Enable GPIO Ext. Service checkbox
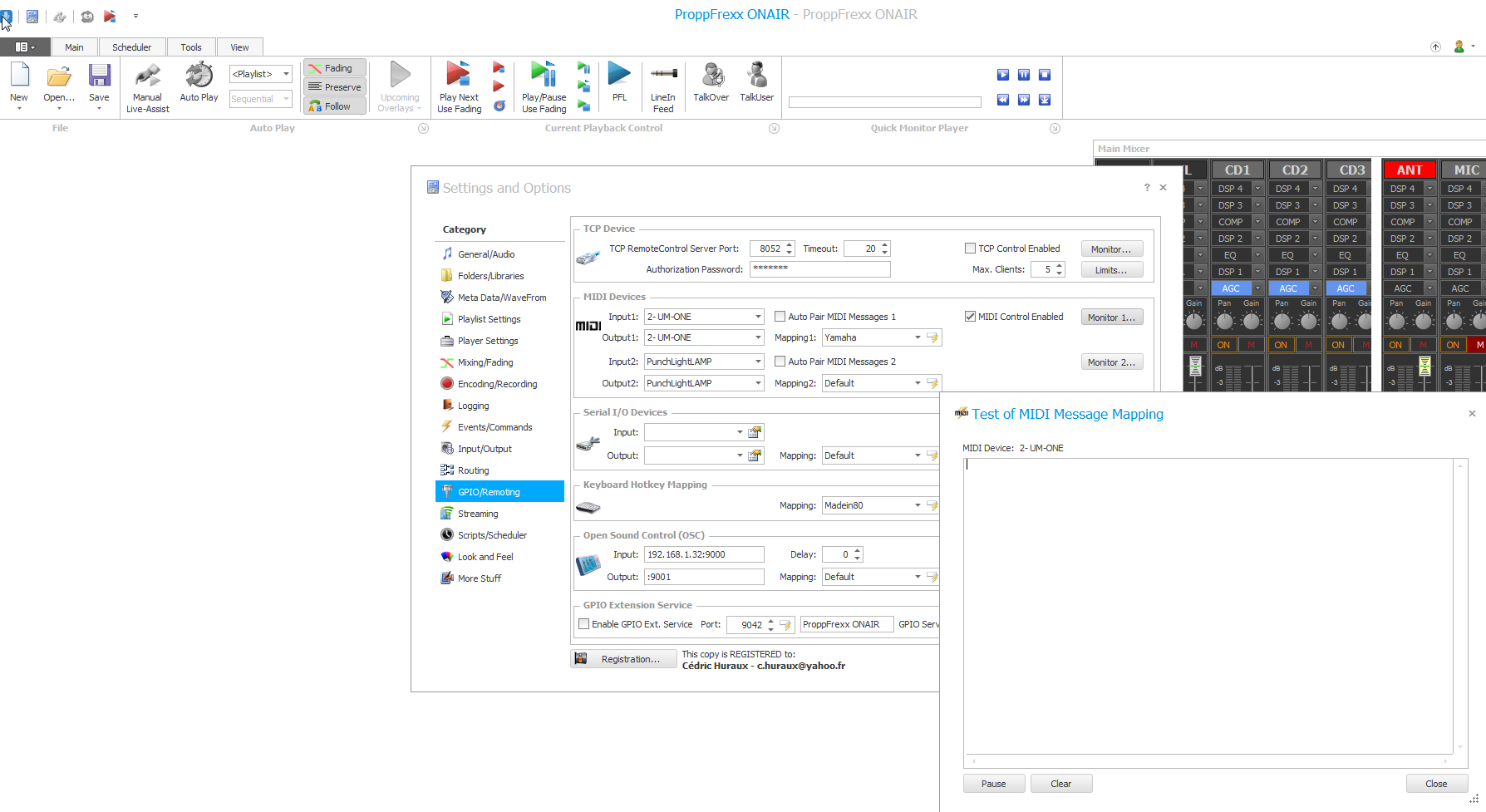 (x=583, y=624)
